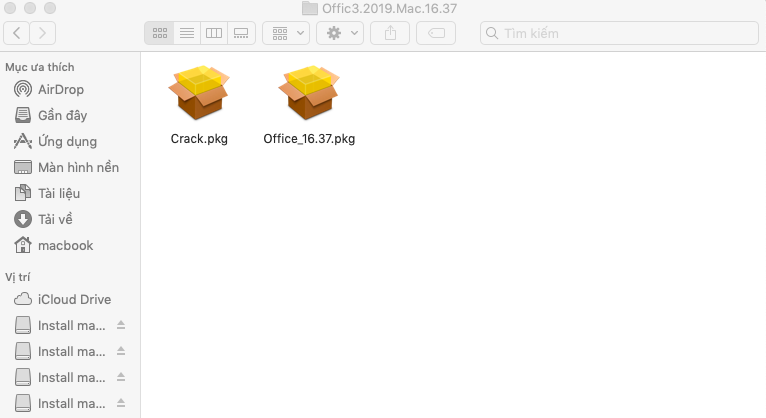Click the Edit Tags toolbar button
The image size is (766, 418).
pyautogui.click(x=436, y=33)
